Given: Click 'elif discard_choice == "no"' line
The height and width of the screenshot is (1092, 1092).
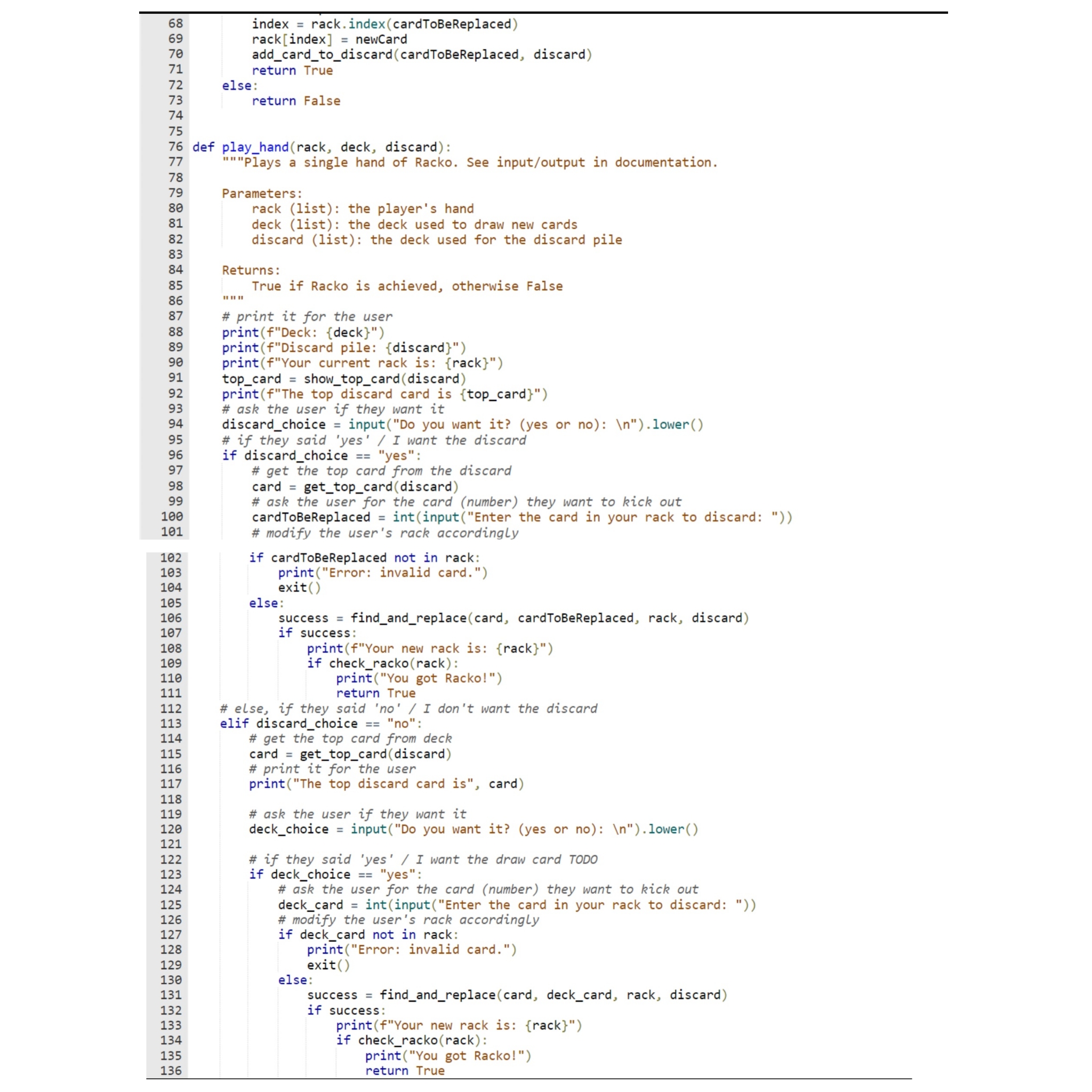Looking at the screenshot, I should pos(320,724).
